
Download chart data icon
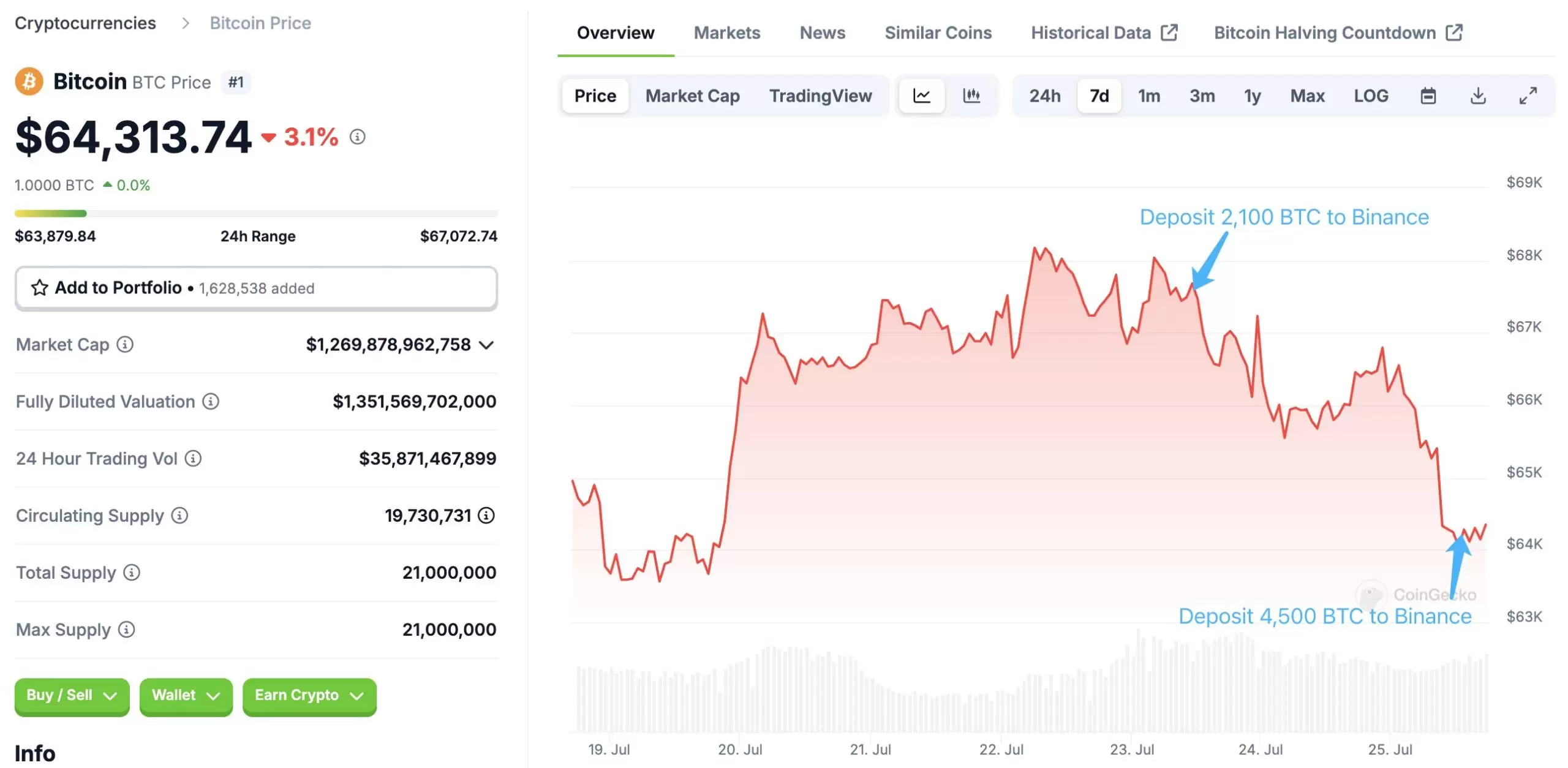point(1478,96)
